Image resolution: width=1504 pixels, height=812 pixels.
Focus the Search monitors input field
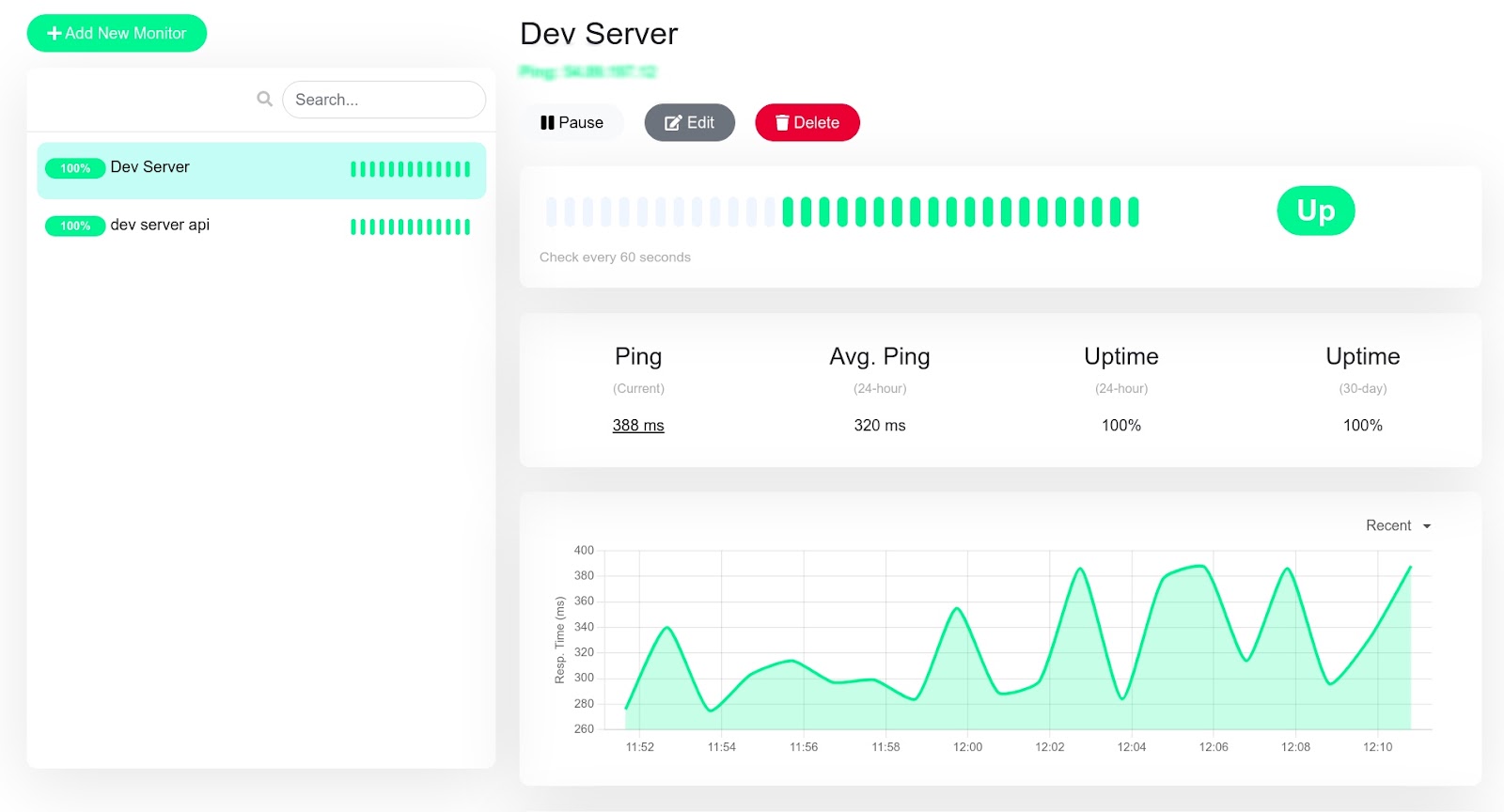tap(384, 100)
